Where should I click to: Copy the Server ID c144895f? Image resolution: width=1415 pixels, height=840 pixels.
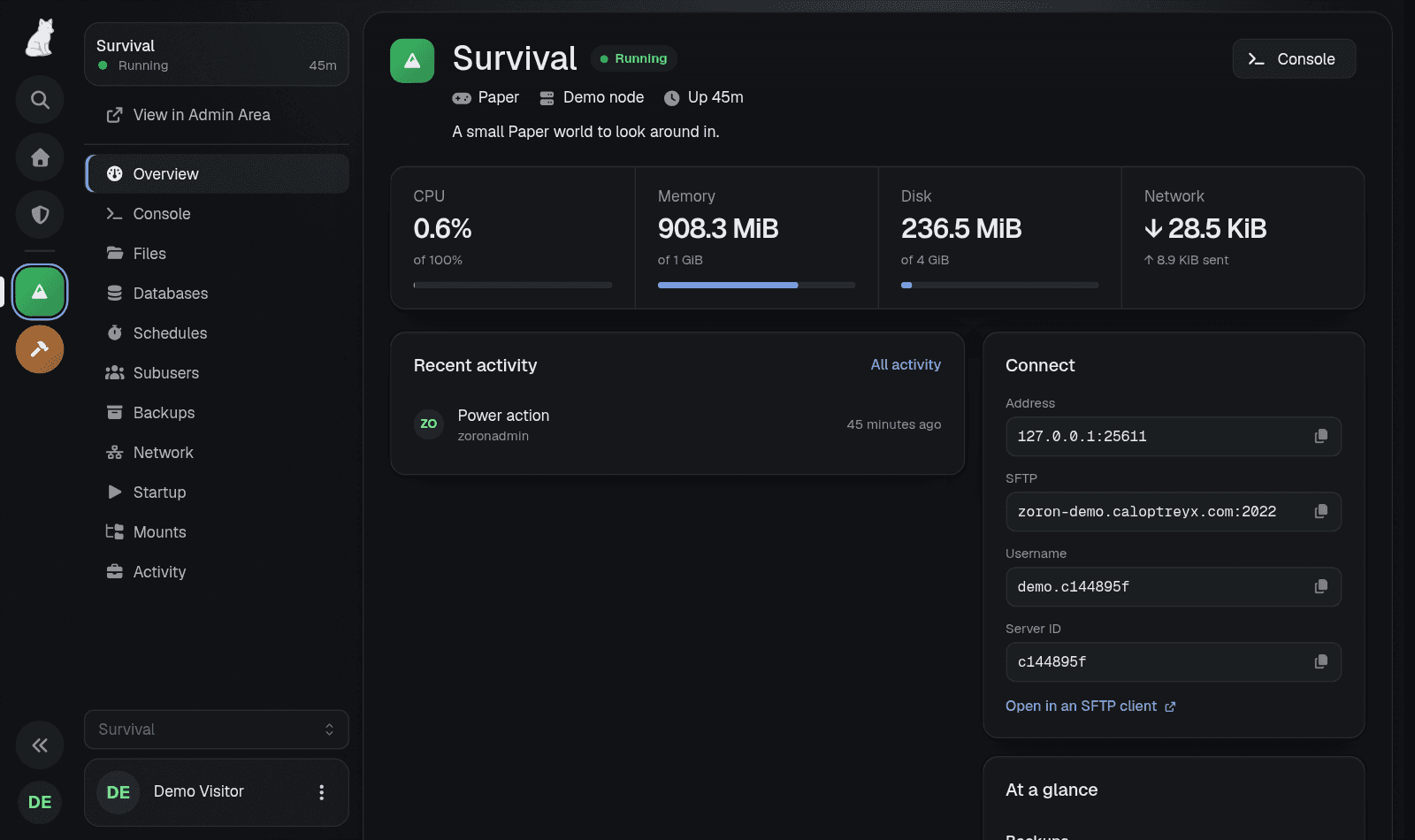tap(1321, 661)
